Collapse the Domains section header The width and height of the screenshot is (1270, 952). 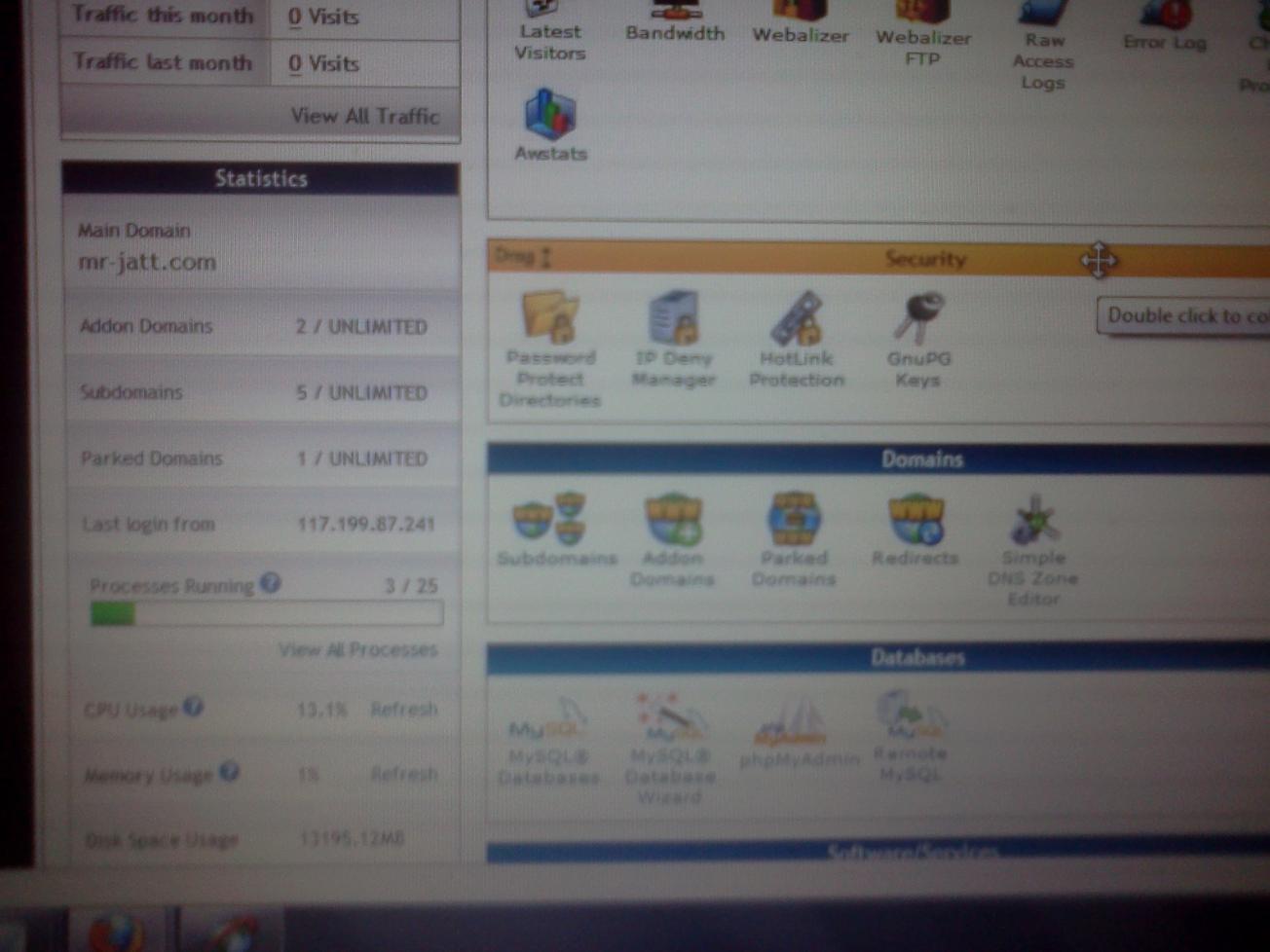click(921, 458)
